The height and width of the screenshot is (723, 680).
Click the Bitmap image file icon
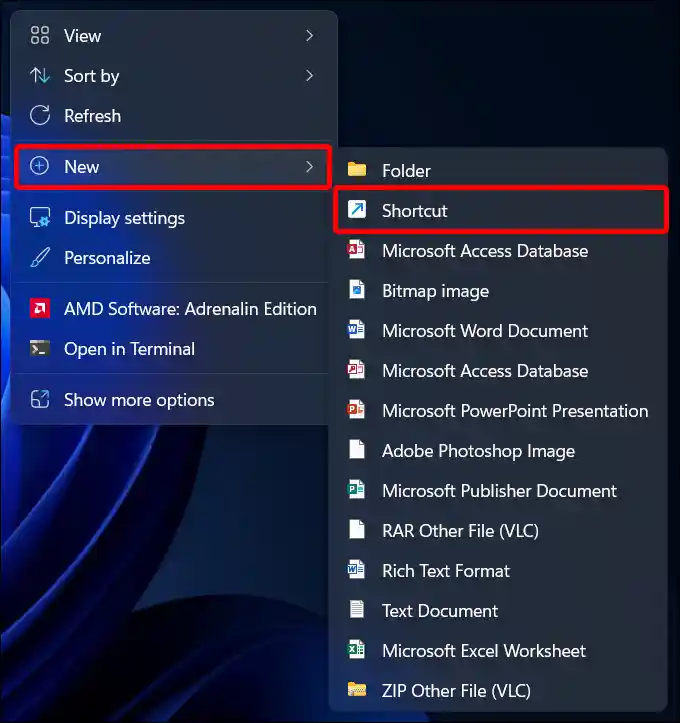click(357, 290)
